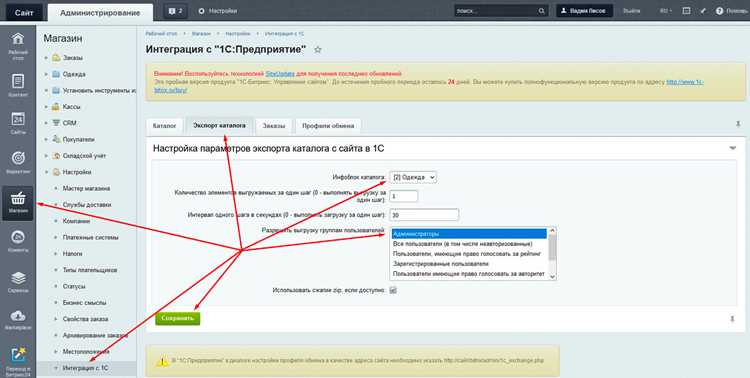Click the window layout icon beside RU

pos(686,11)
